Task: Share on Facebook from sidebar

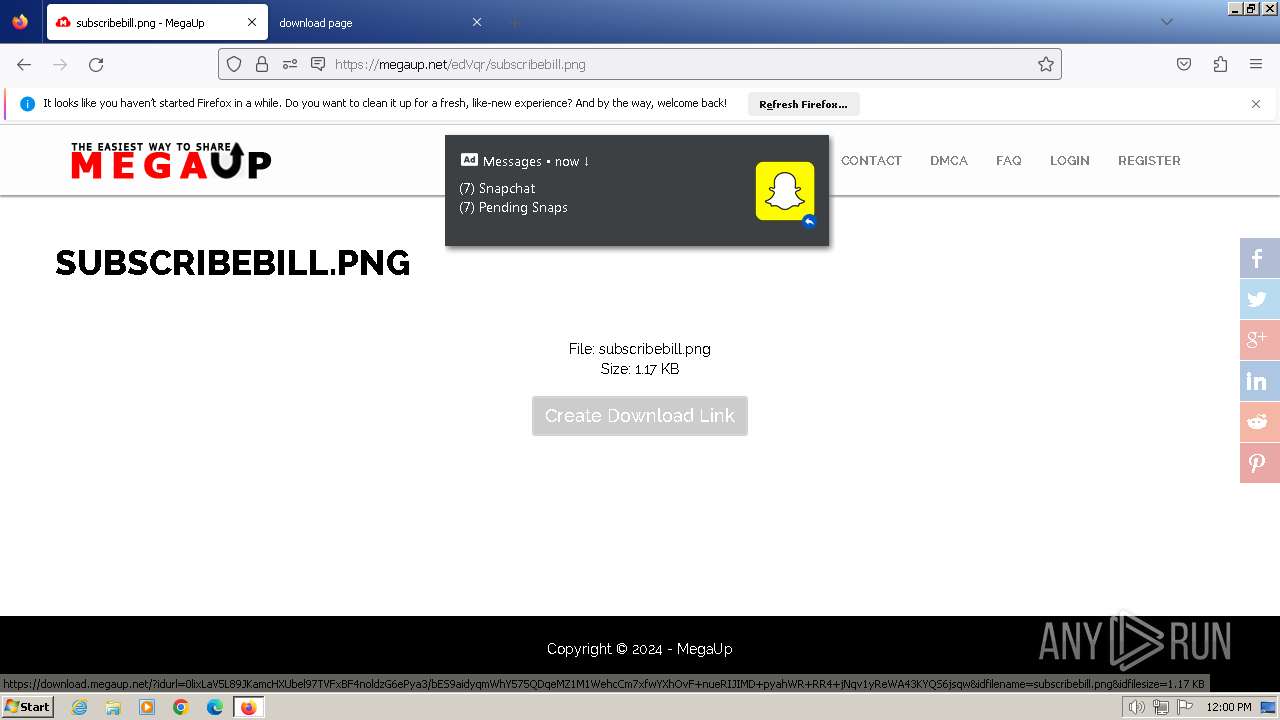Action: click(1258, 258)
